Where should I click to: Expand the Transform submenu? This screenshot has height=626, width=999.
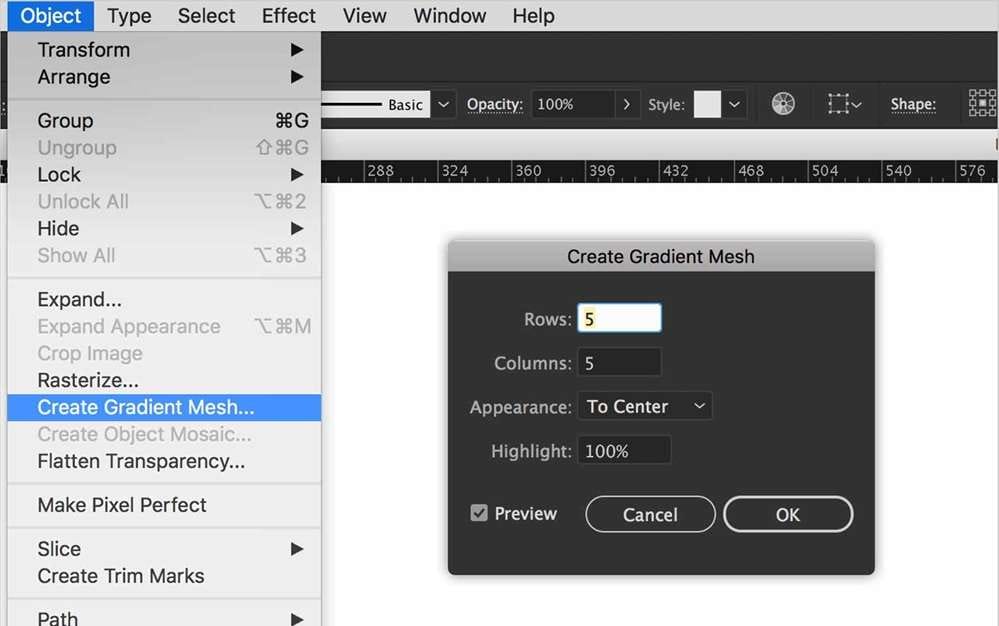click(x=164, y=50)
